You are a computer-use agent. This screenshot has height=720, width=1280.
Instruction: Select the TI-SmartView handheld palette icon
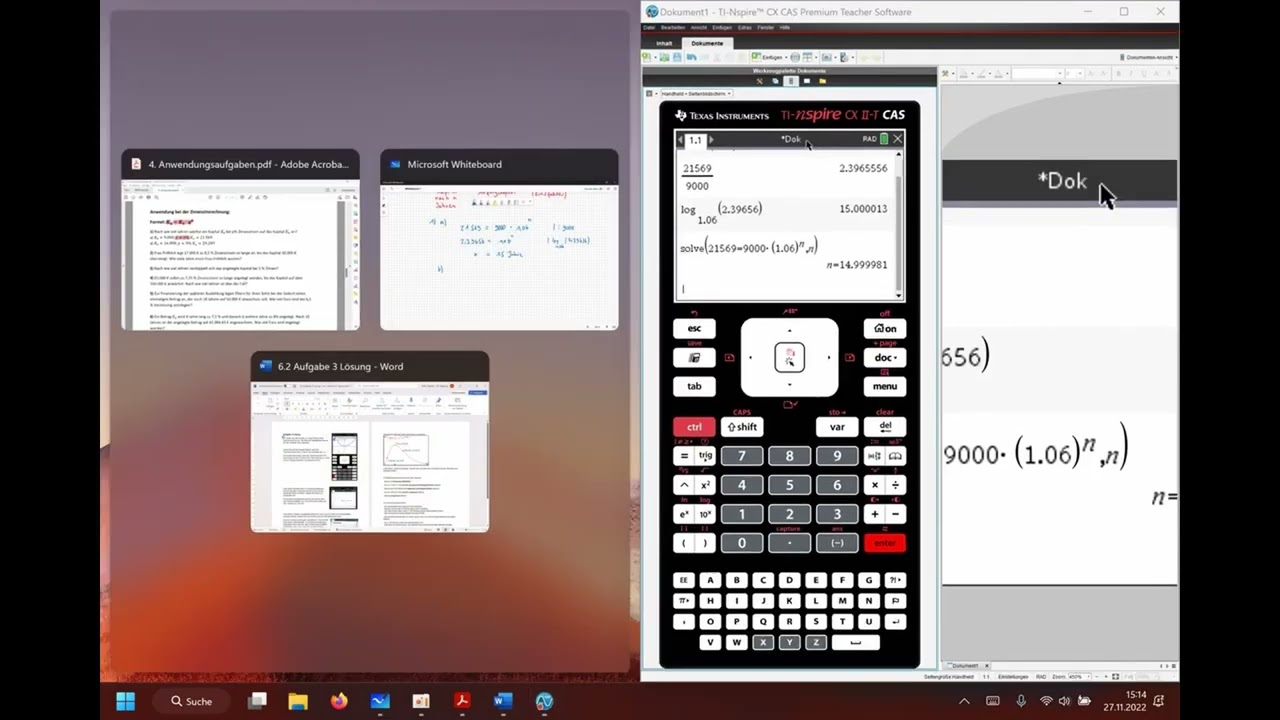790,81
